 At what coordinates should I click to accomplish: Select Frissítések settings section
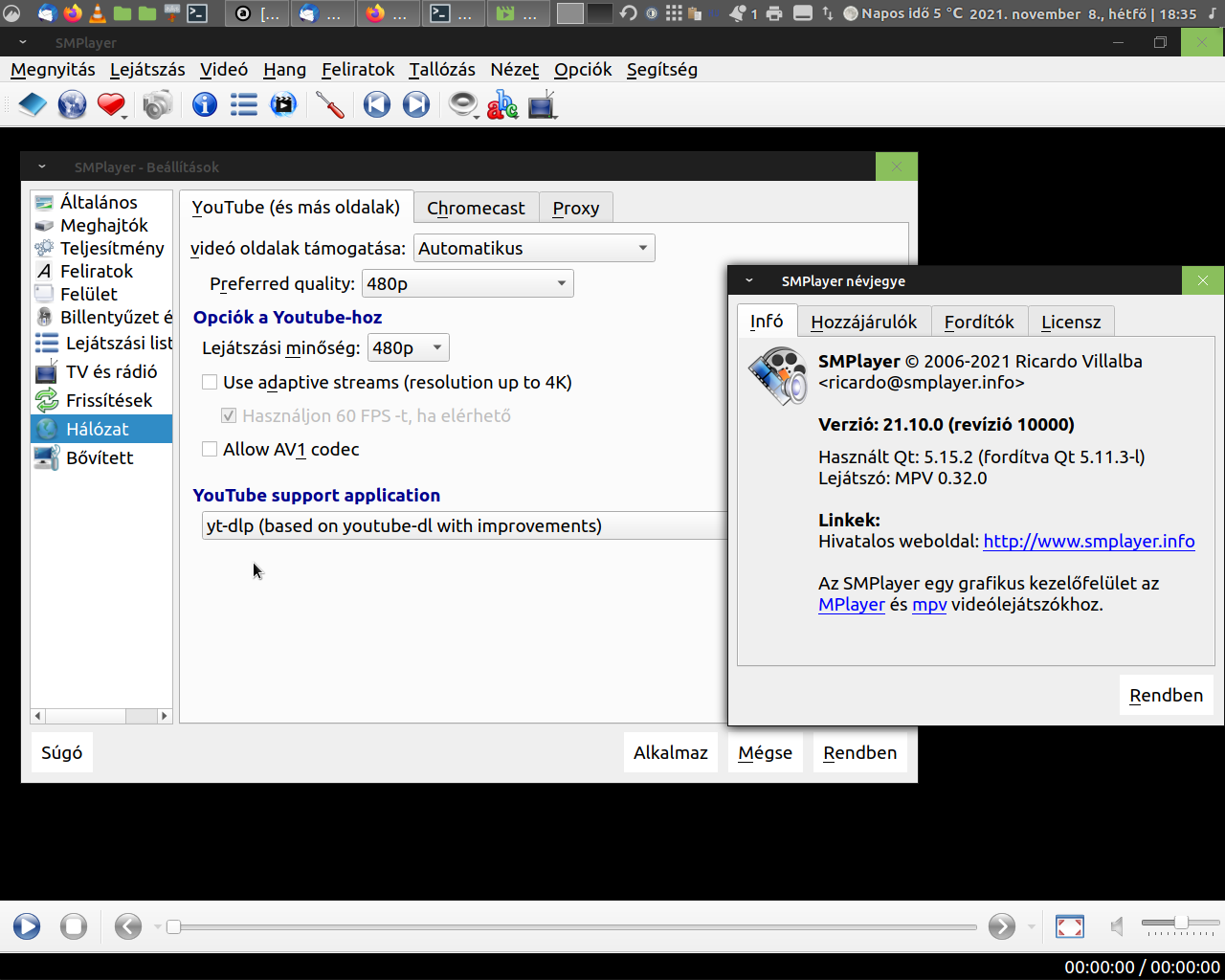coord(101,400)
